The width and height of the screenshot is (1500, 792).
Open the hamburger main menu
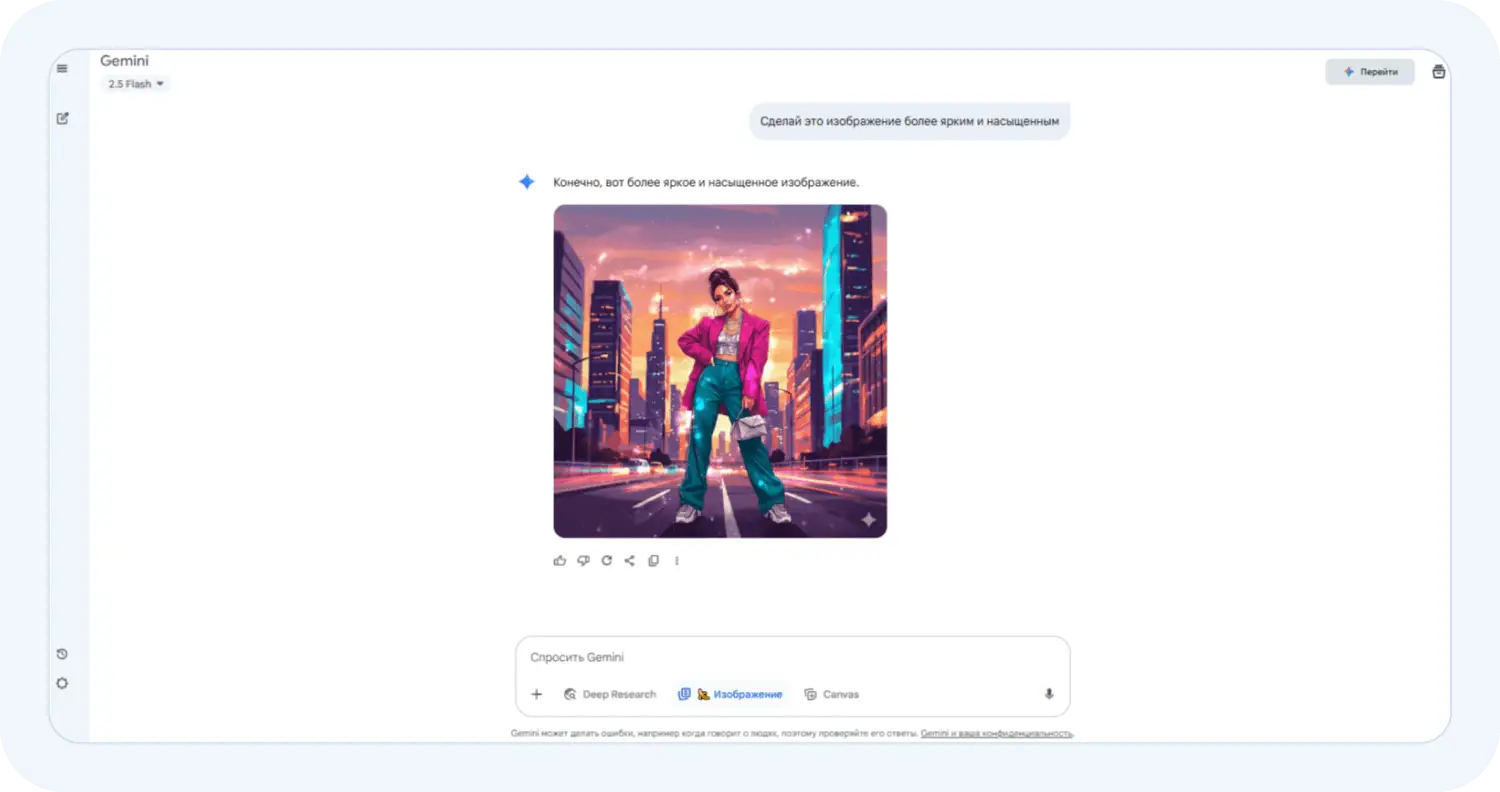click(x=62, y=68)
